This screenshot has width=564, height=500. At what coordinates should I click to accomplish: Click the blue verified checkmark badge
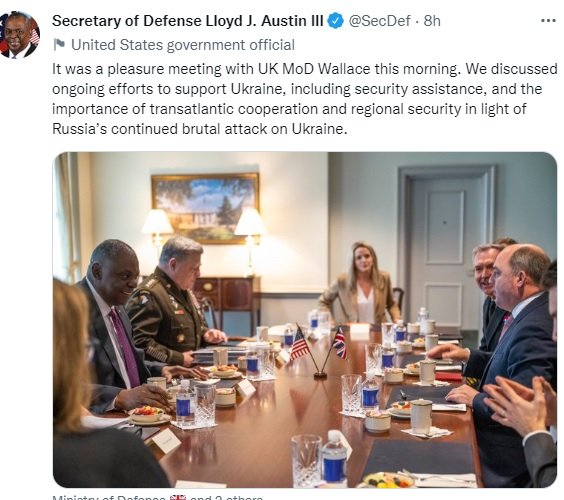(335, 21)
